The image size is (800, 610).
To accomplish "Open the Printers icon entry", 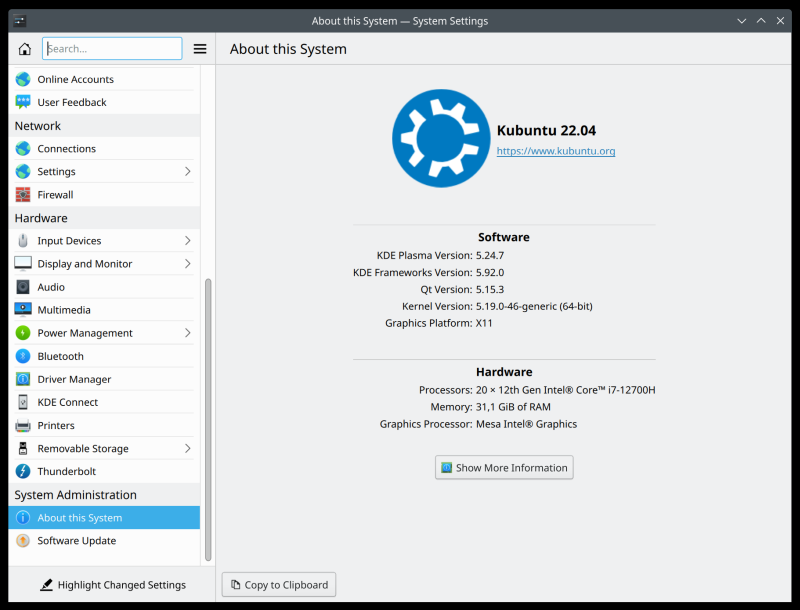I will 23,425.
